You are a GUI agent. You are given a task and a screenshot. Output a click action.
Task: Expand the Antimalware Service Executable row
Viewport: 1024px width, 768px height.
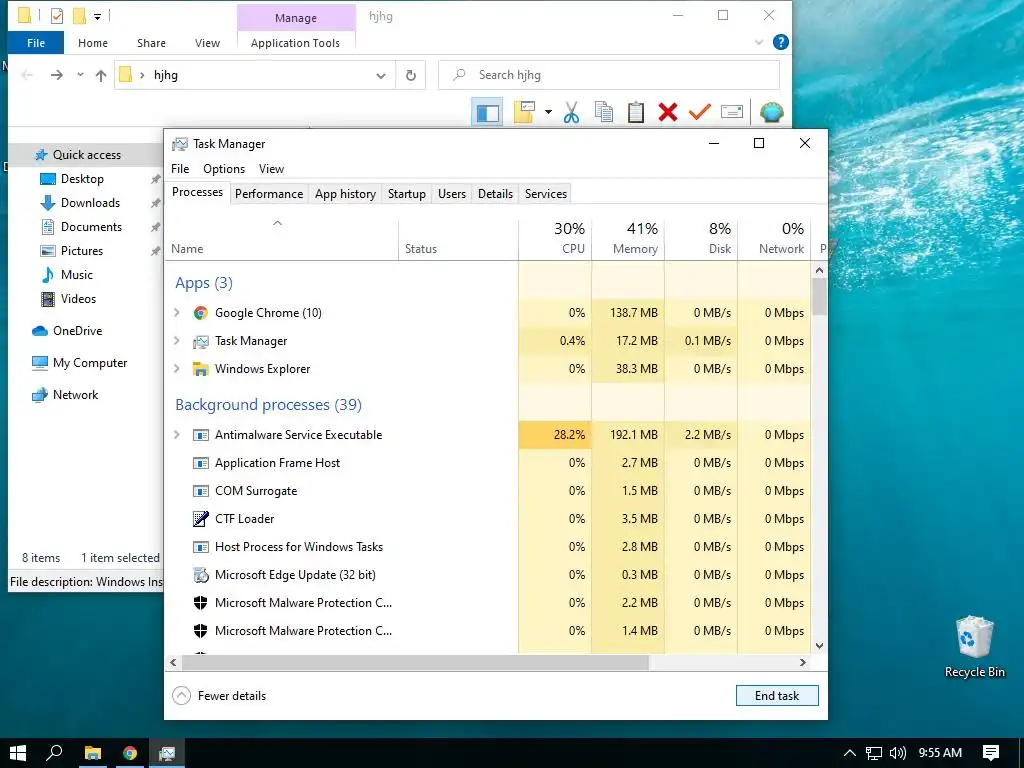click(176, 435)
